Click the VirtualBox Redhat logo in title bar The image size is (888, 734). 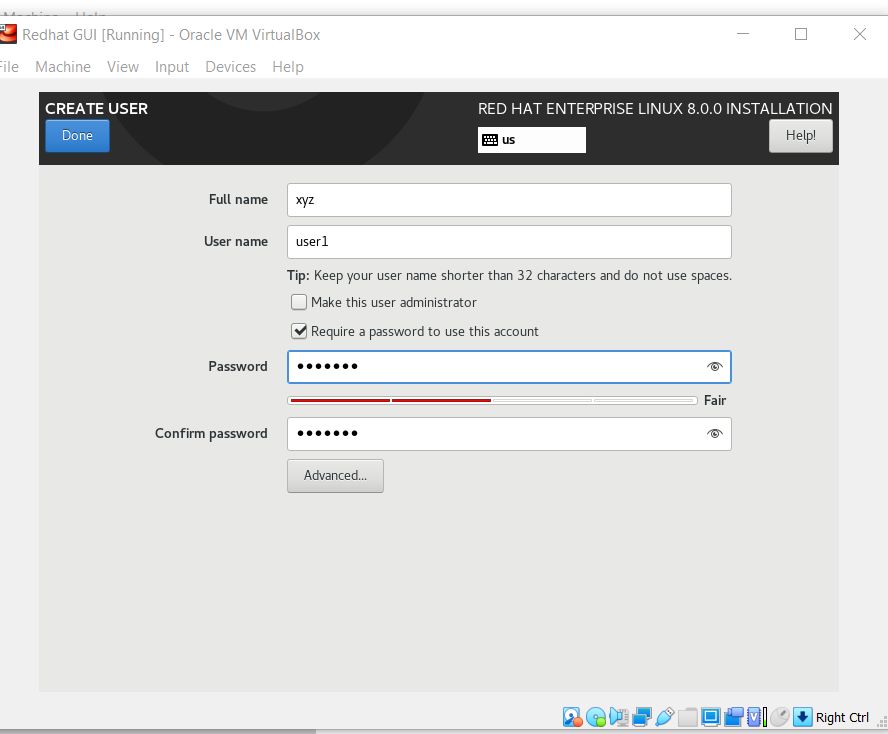8,34
